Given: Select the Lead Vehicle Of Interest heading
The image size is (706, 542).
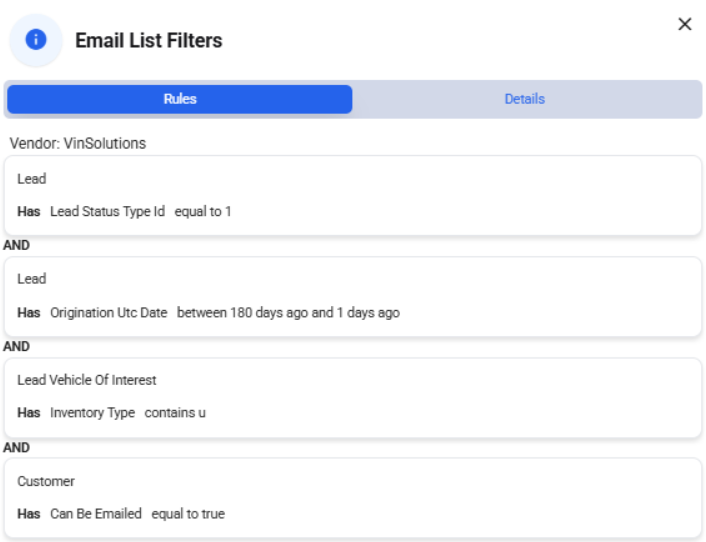Looking at the screenshot, I should (86, 380).
